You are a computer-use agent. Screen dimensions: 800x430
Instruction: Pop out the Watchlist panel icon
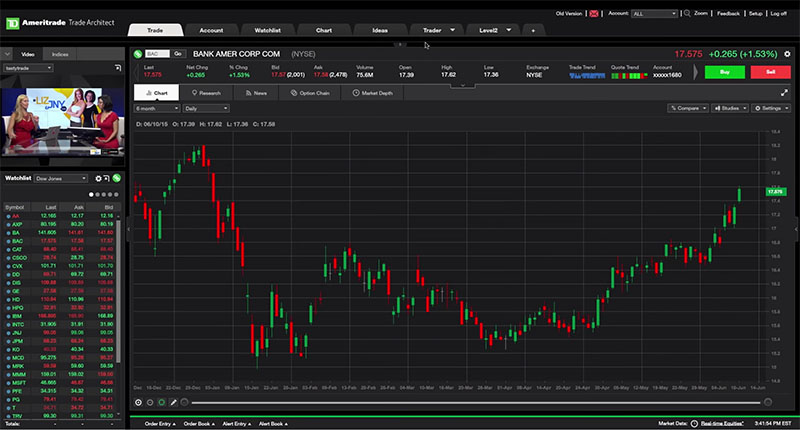107,178
